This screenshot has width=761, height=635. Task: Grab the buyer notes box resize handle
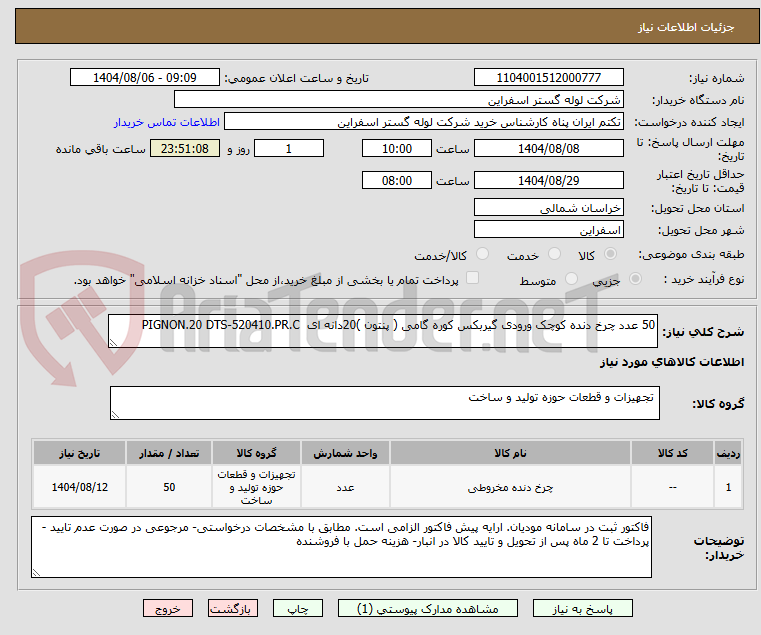[36, 573]
